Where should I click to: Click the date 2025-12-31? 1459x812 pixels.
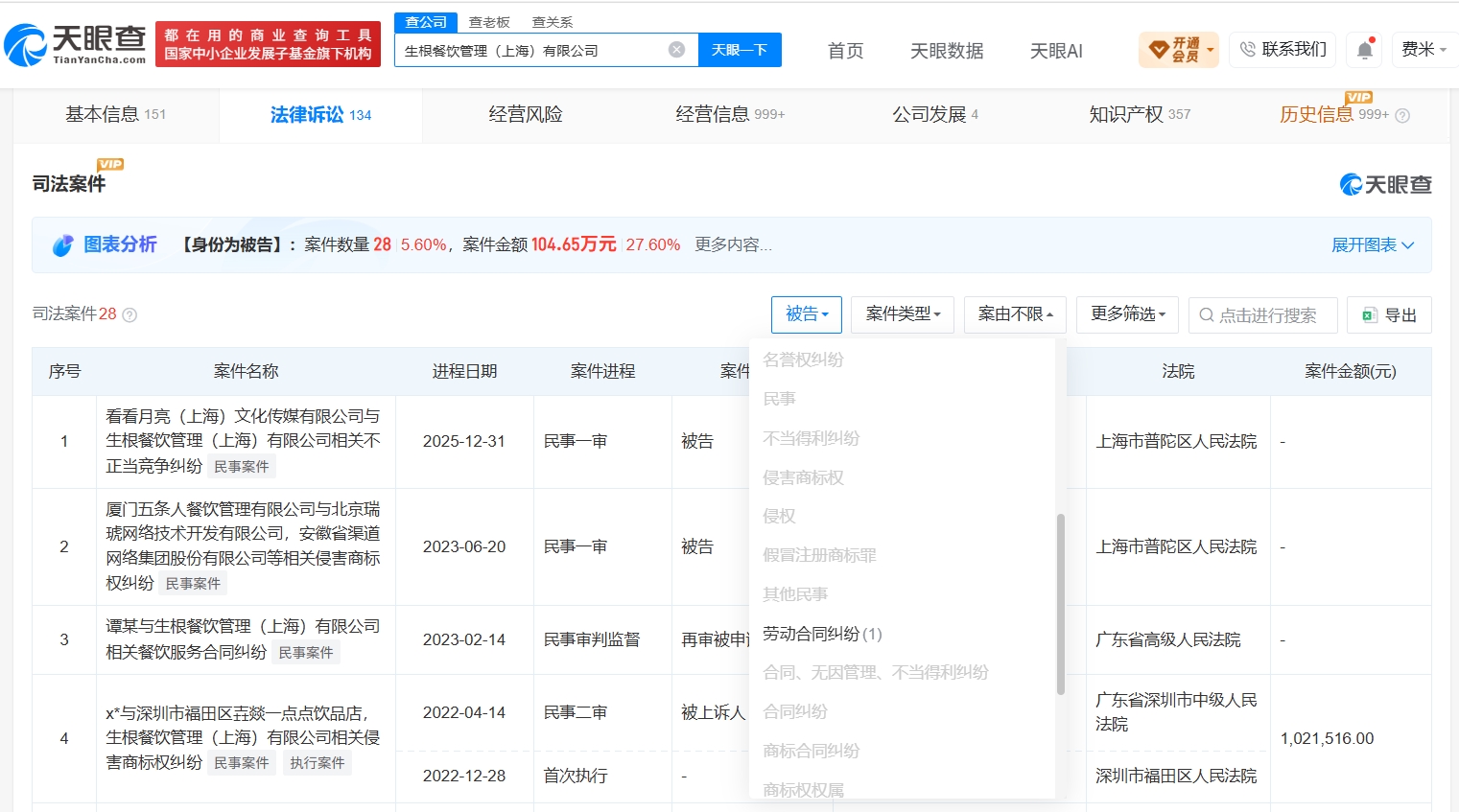pos(464,441)
